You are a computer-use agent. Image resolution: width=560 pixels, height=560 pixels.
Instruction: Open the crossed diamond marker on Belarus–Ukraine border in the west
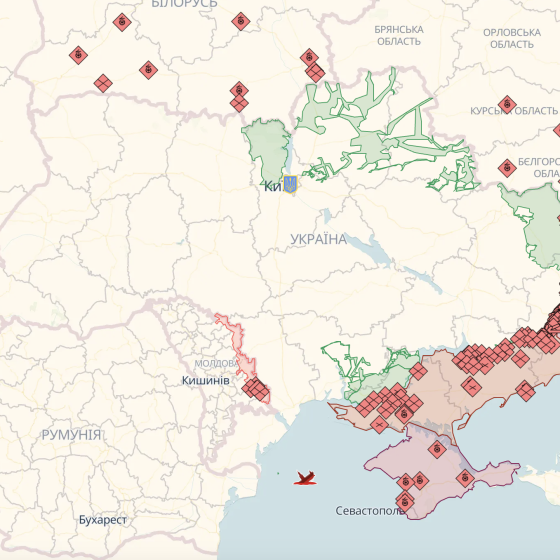103,84
